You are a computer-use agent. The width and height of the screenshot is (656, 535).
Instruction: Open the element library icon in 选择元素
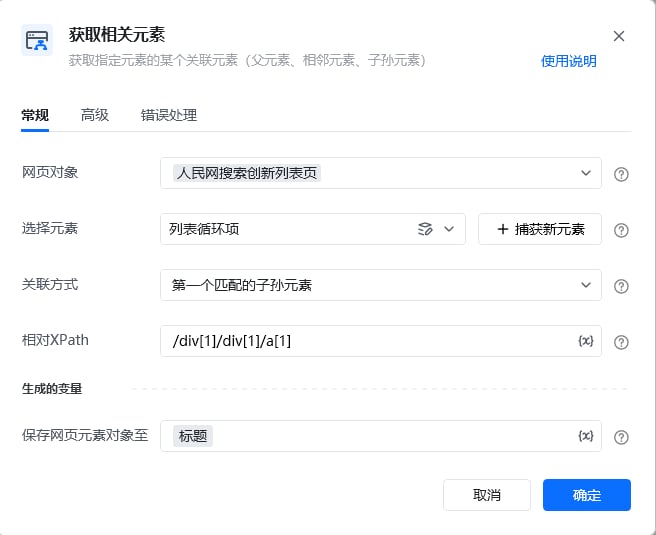point(425,229)
